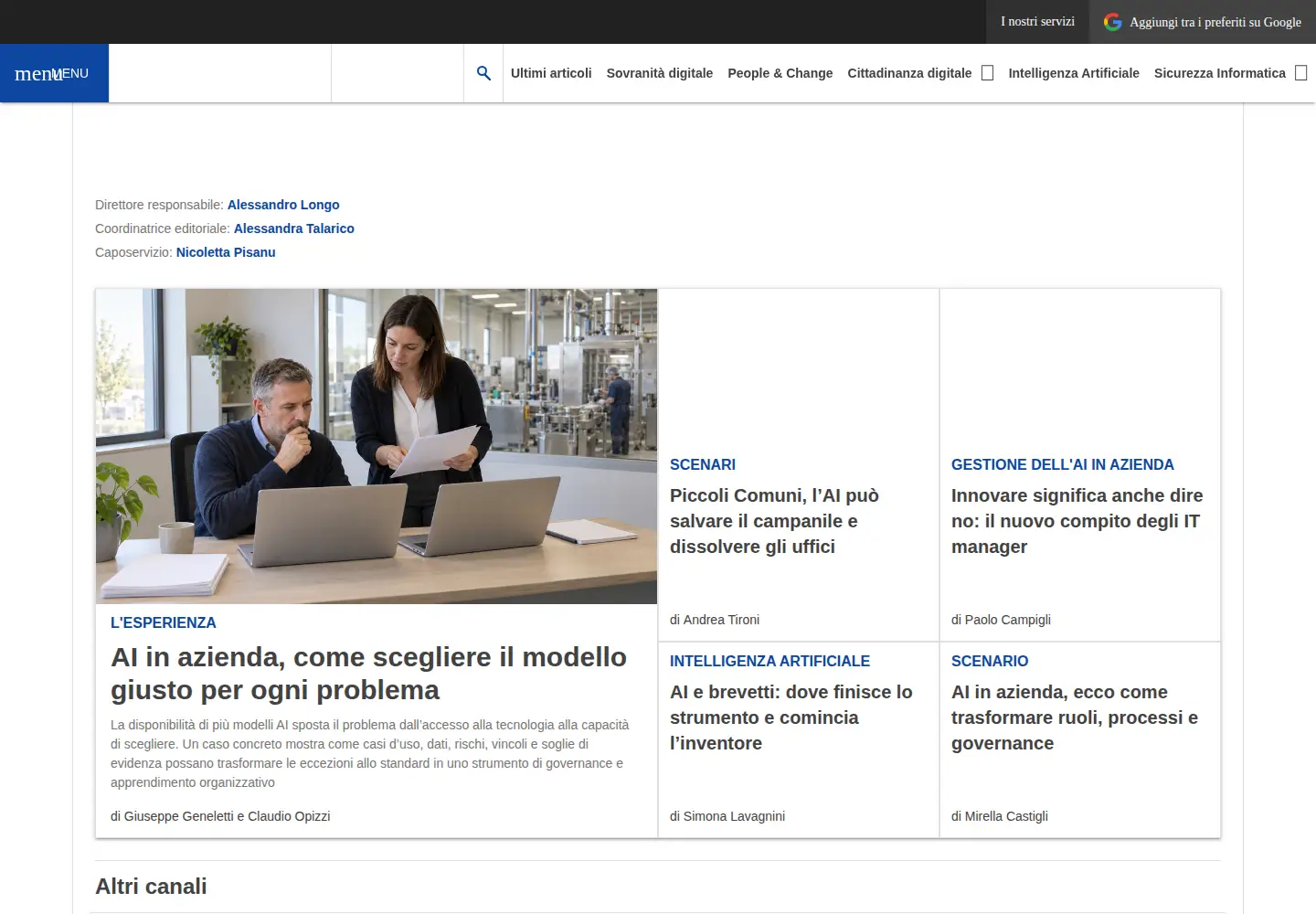The image size is (1316, 914).
Task: Click byline di Mirella Castigli
Action: [1000, 816]
